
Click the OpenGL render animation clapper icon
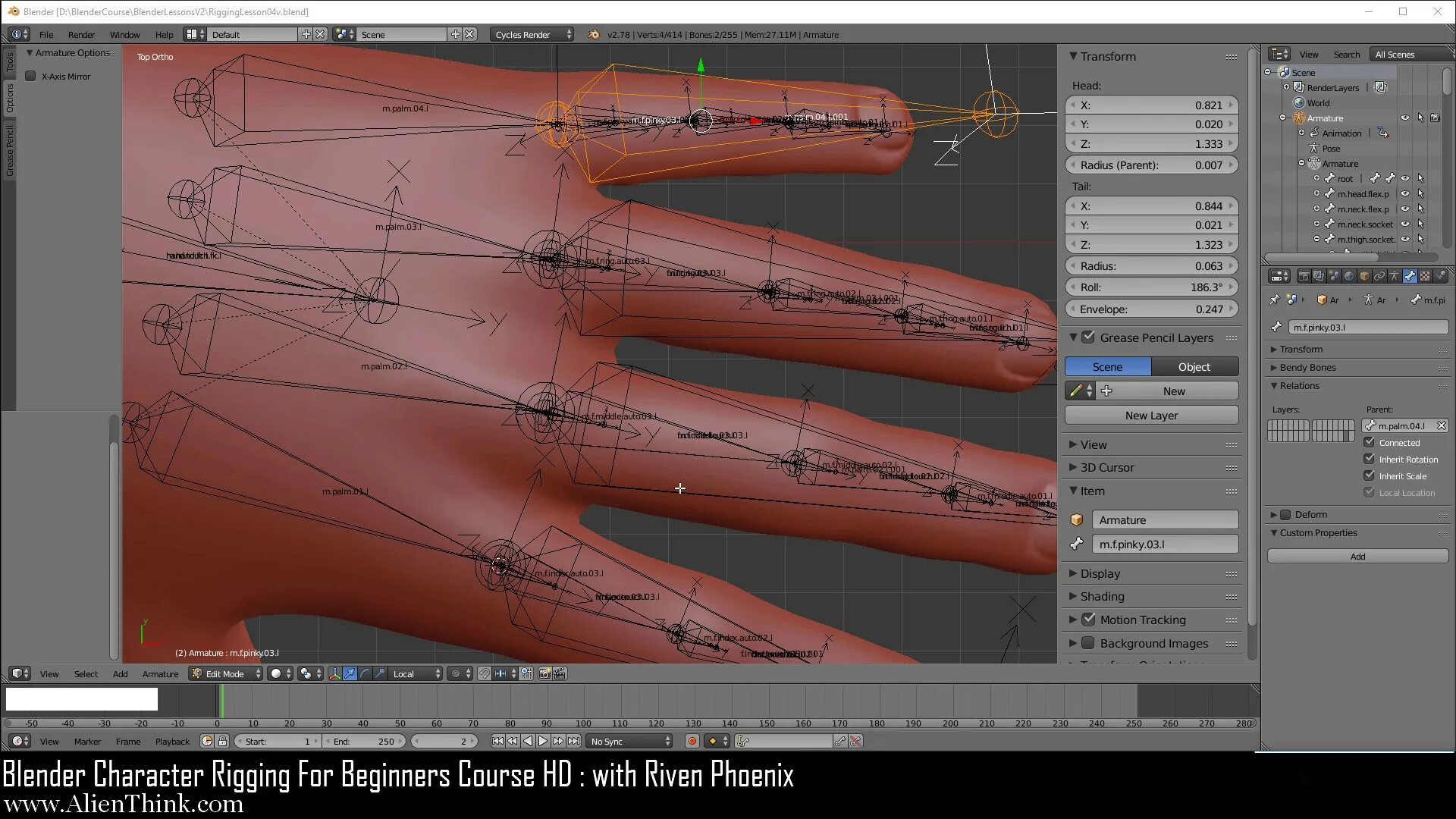click(x=560, y=673)
